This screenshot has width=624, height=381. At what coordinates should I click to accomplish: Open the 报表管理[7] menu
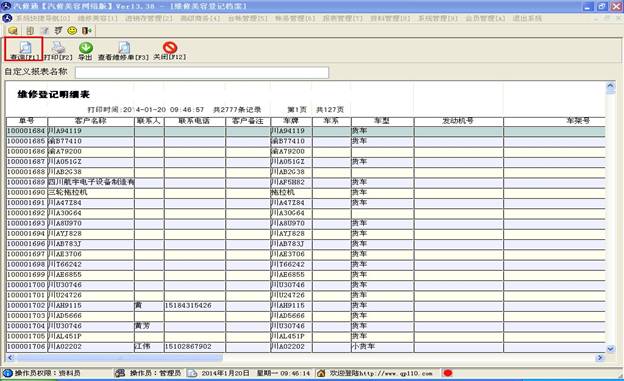point(343,18)
